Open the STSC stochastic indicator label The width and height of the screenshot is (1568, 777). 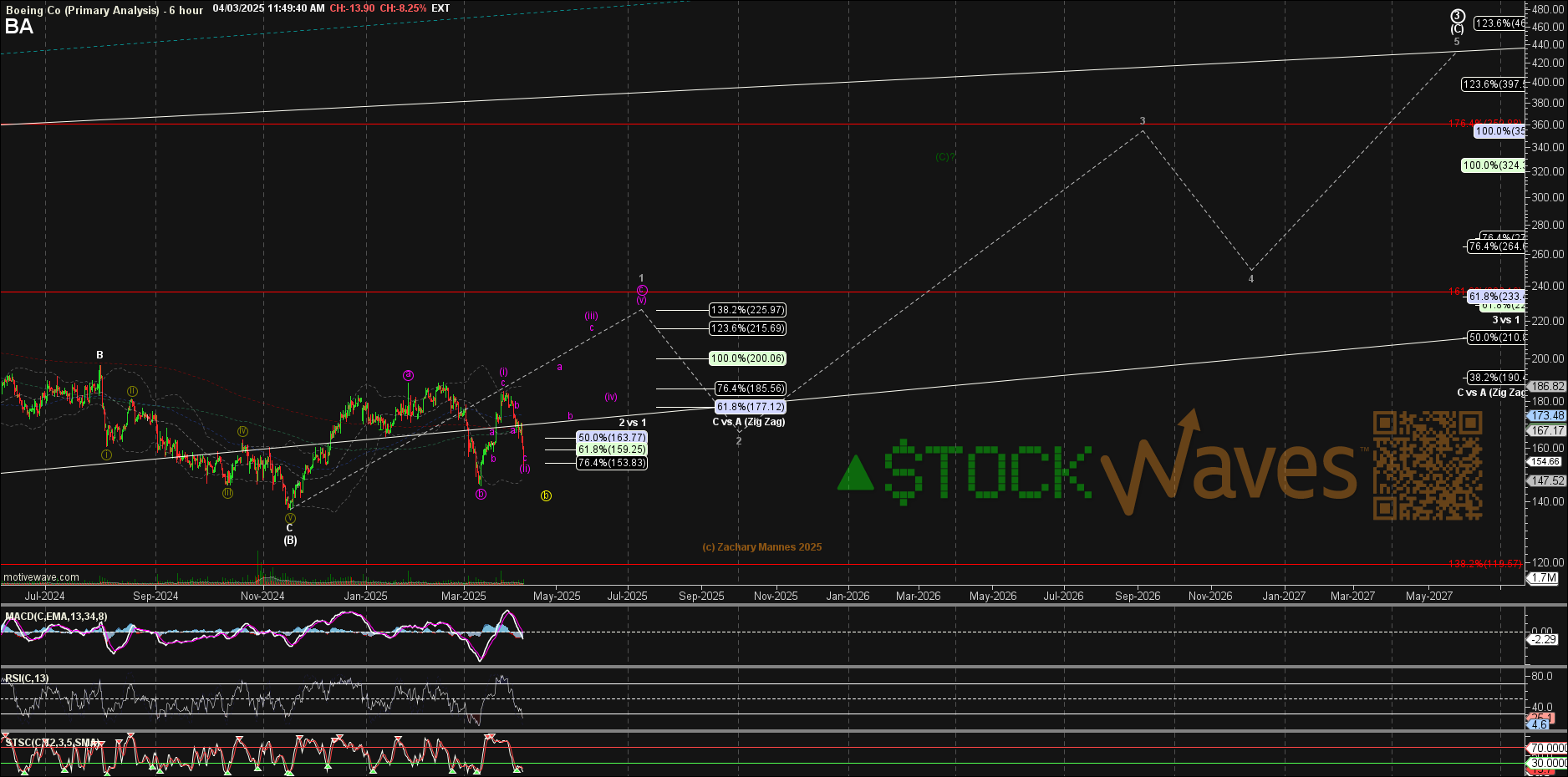[52, 742]
